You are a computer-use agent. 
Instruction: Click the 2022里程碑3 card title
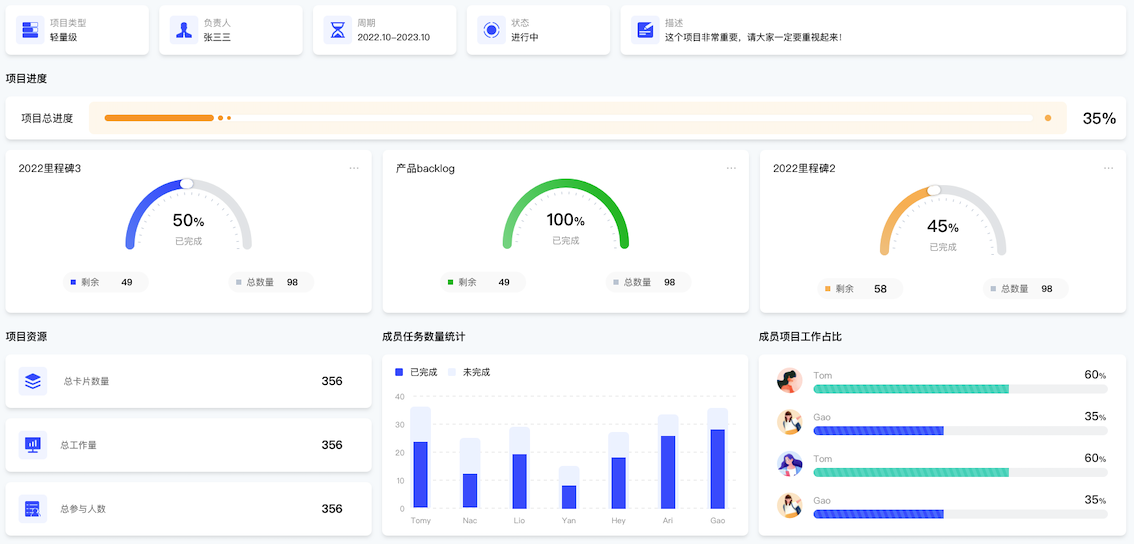[x=50, y=168]
